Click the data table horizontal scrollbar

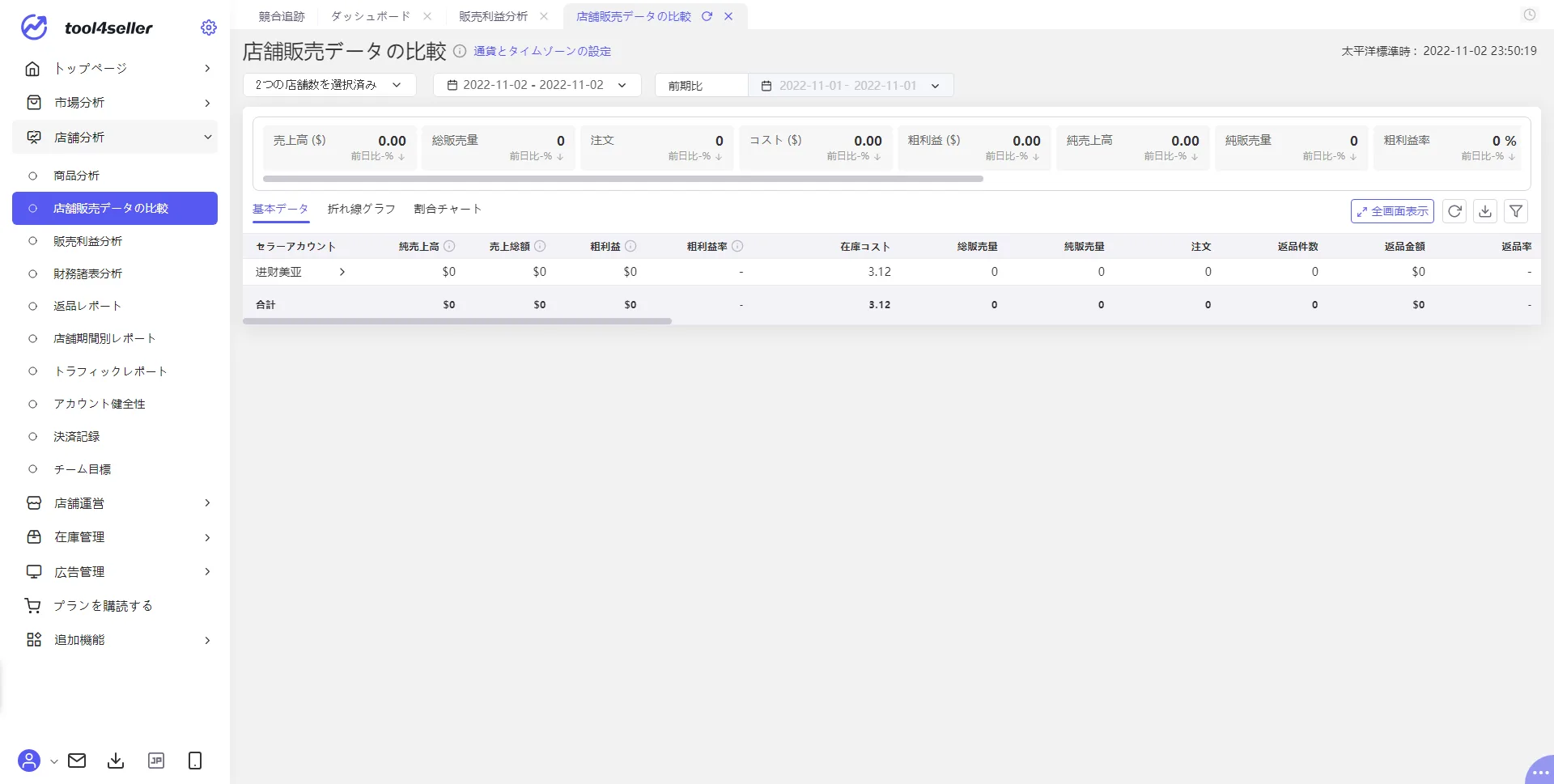pyautogui.click(x=457, y=321)
